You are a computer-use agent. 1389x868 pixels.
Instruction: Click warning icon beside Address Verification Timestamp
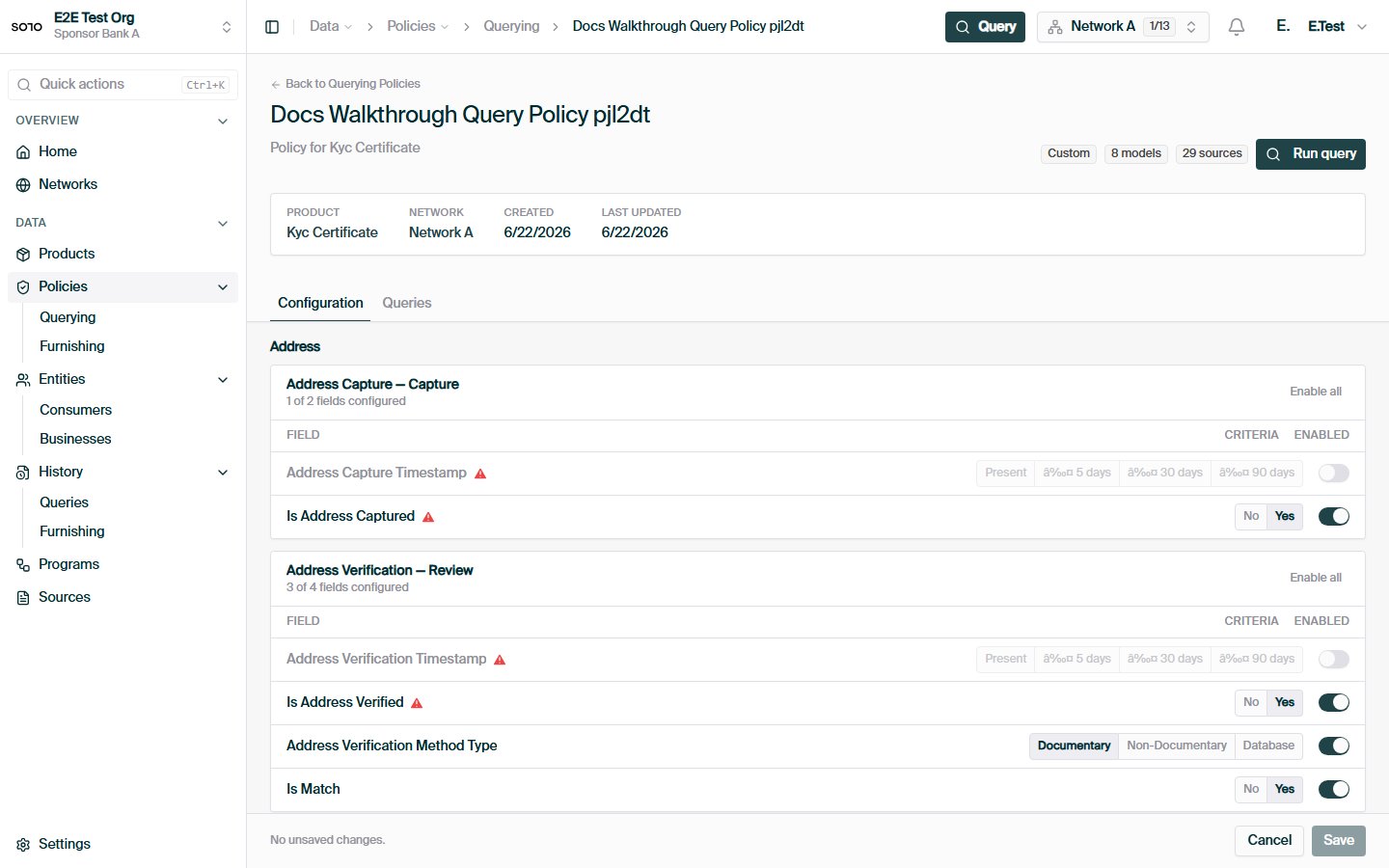click(x=500, y=660)
